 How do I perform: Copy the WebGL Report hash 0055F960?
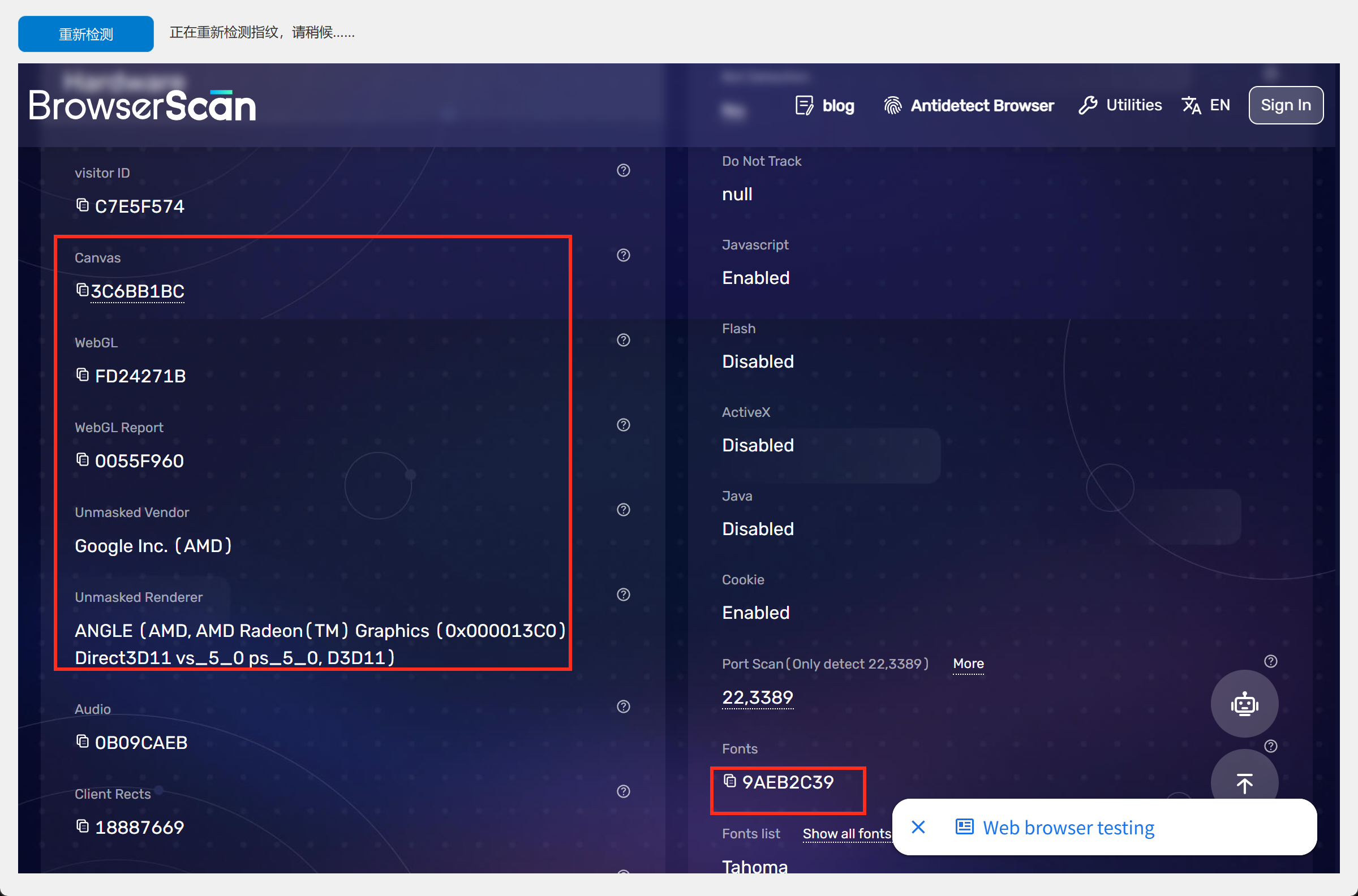pos(82,459)
